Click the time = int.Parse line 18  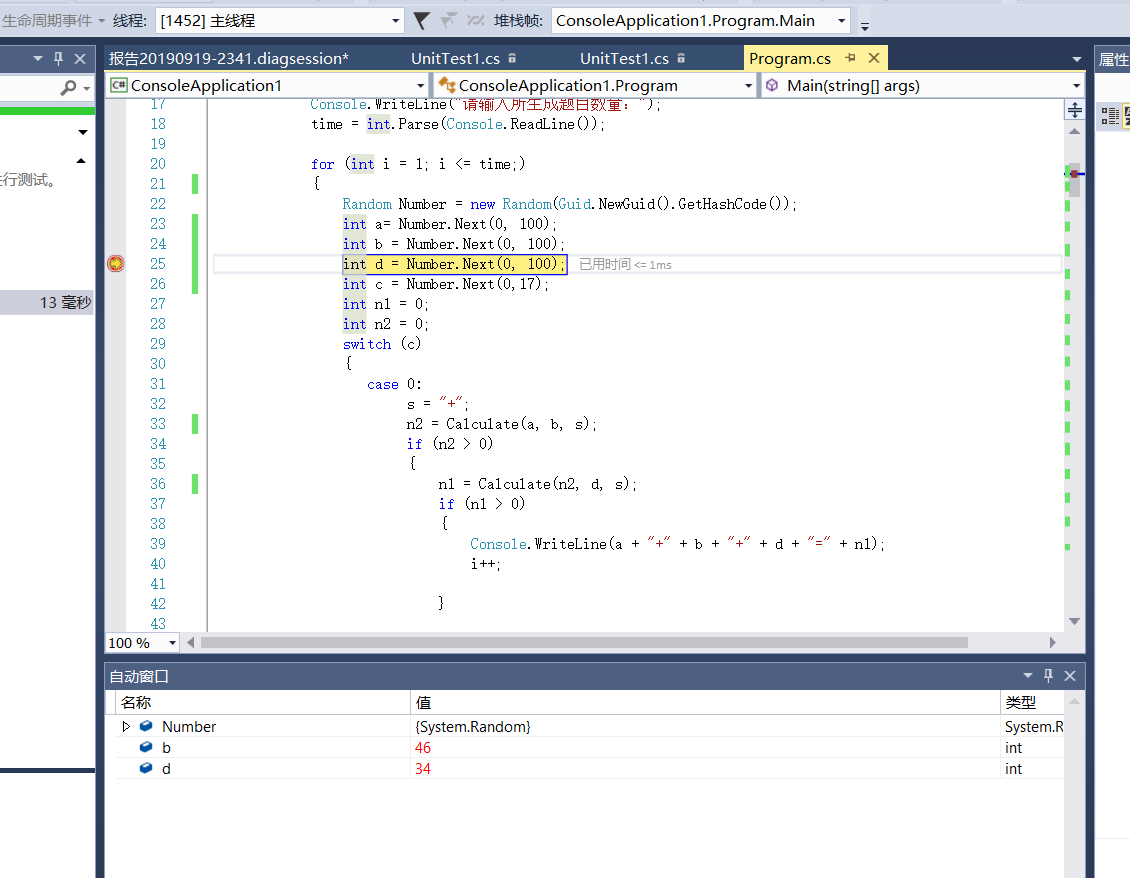pos(458,124)
